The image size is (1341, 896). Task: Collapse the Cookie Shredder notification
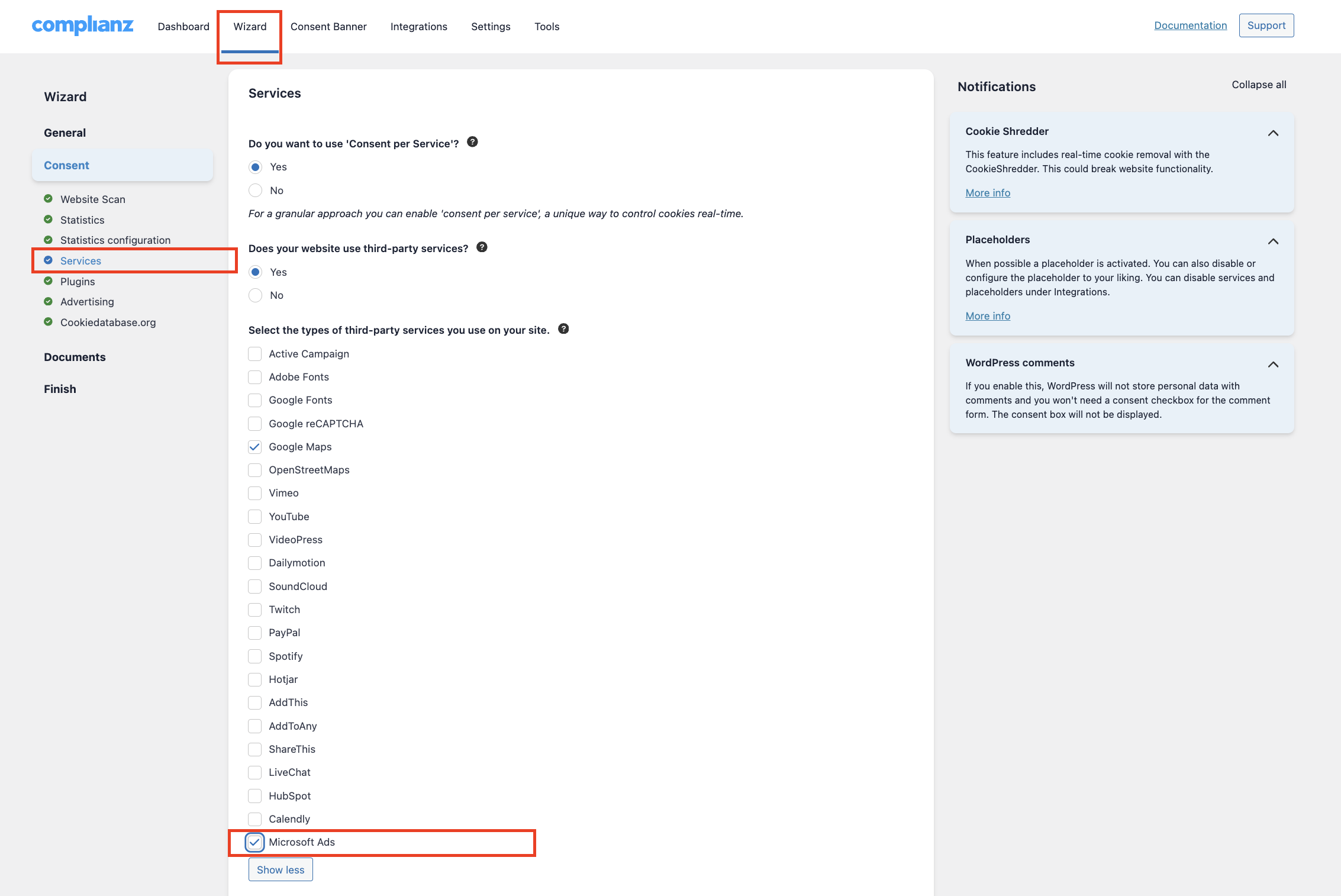pyautogui.click(x=1274, y=133)
